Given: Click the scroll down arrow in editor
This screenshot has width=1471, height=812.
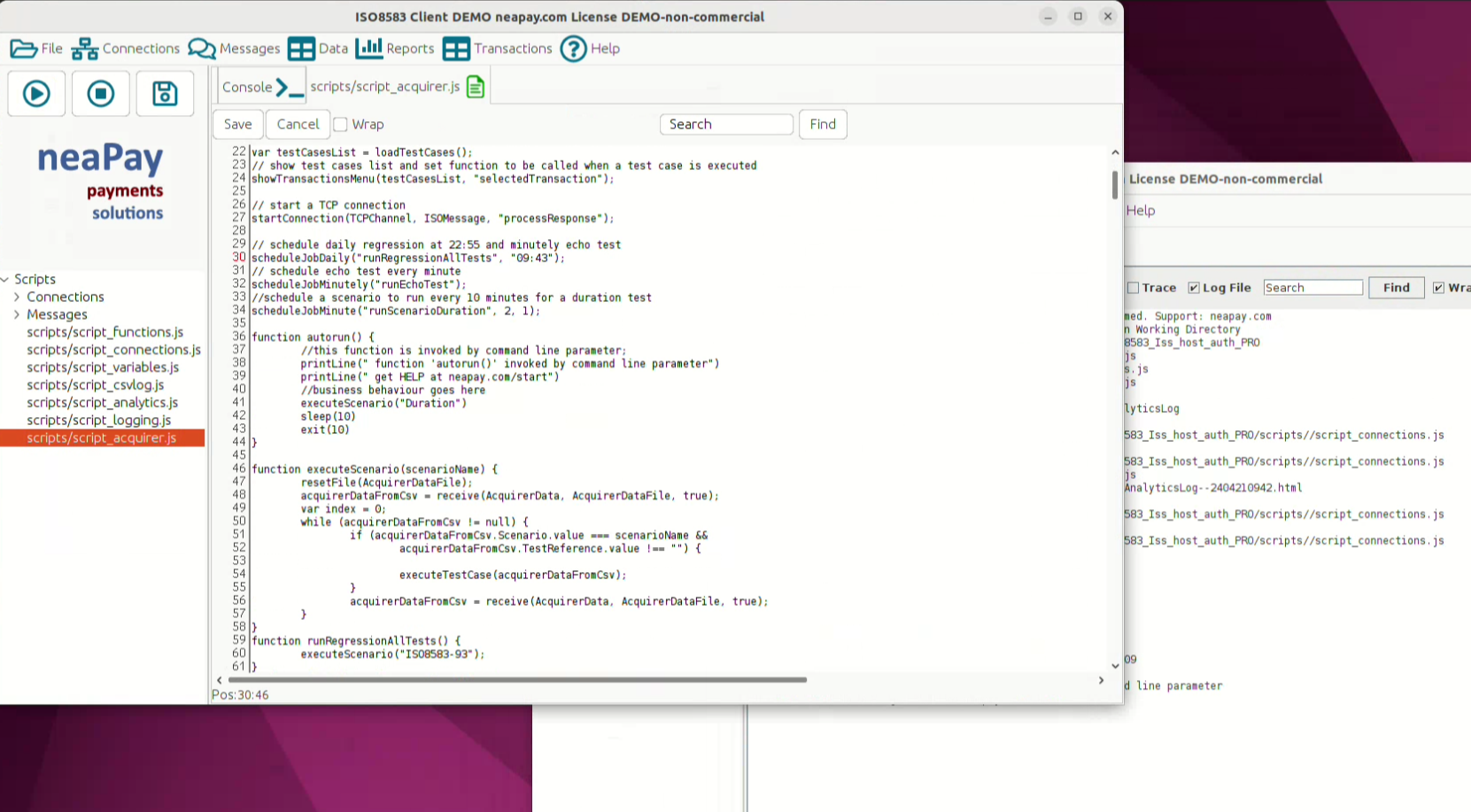Looking at the screenshot, I should tap(1115, 666).
